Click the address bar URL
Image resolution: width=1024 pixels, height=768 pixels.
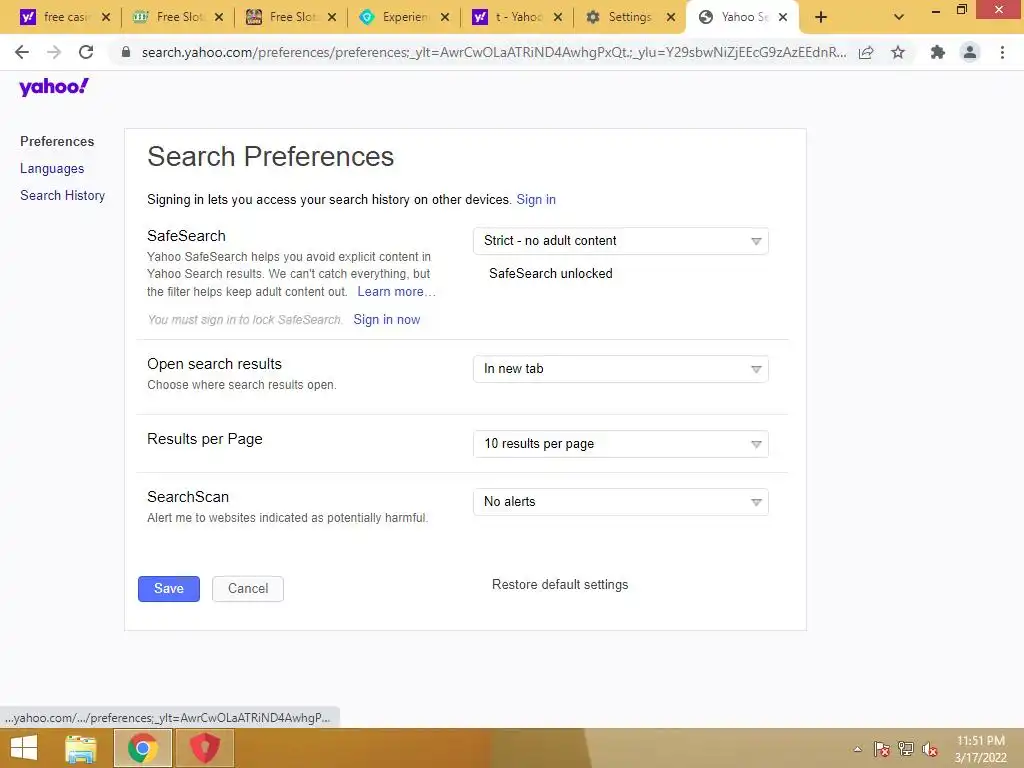[x=494, y=52]
